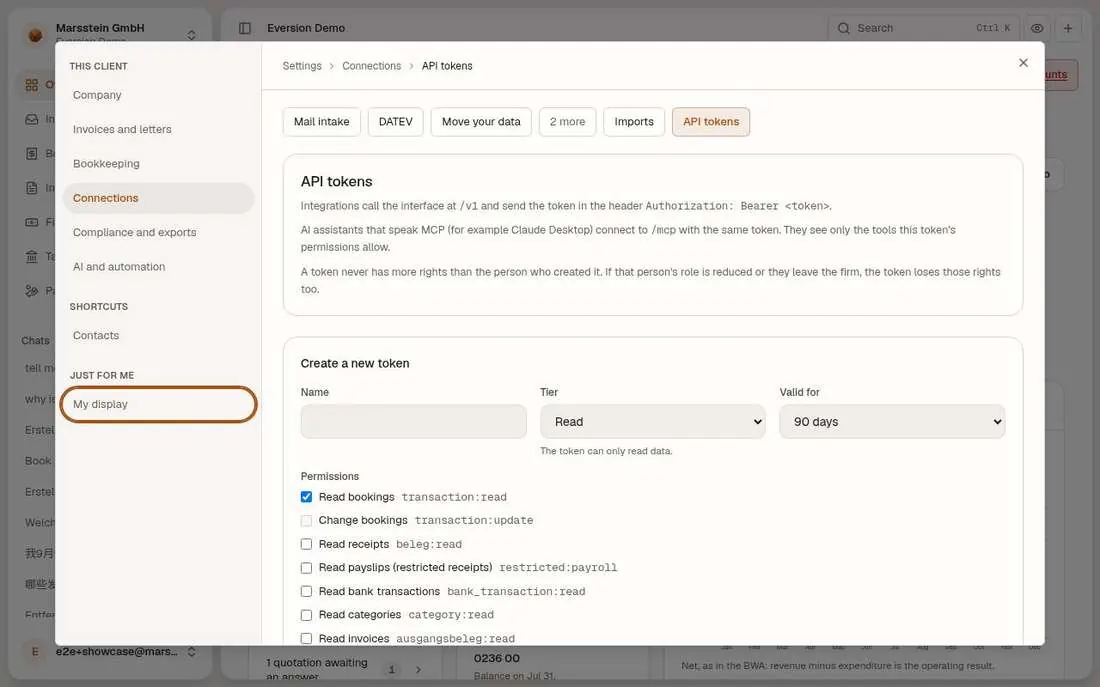Image resolution: width=1100 pixels, height=687 pixels.
Task: Check the Read payslips (restricted receipts) checkbox
Action: pos(307,568)
